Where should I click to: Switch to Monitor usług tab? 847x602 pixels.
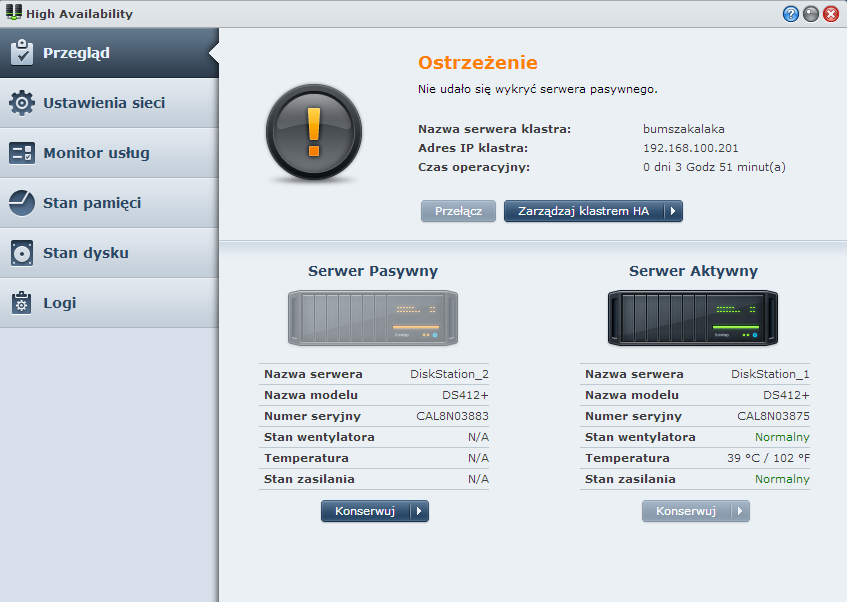(109, 153)
